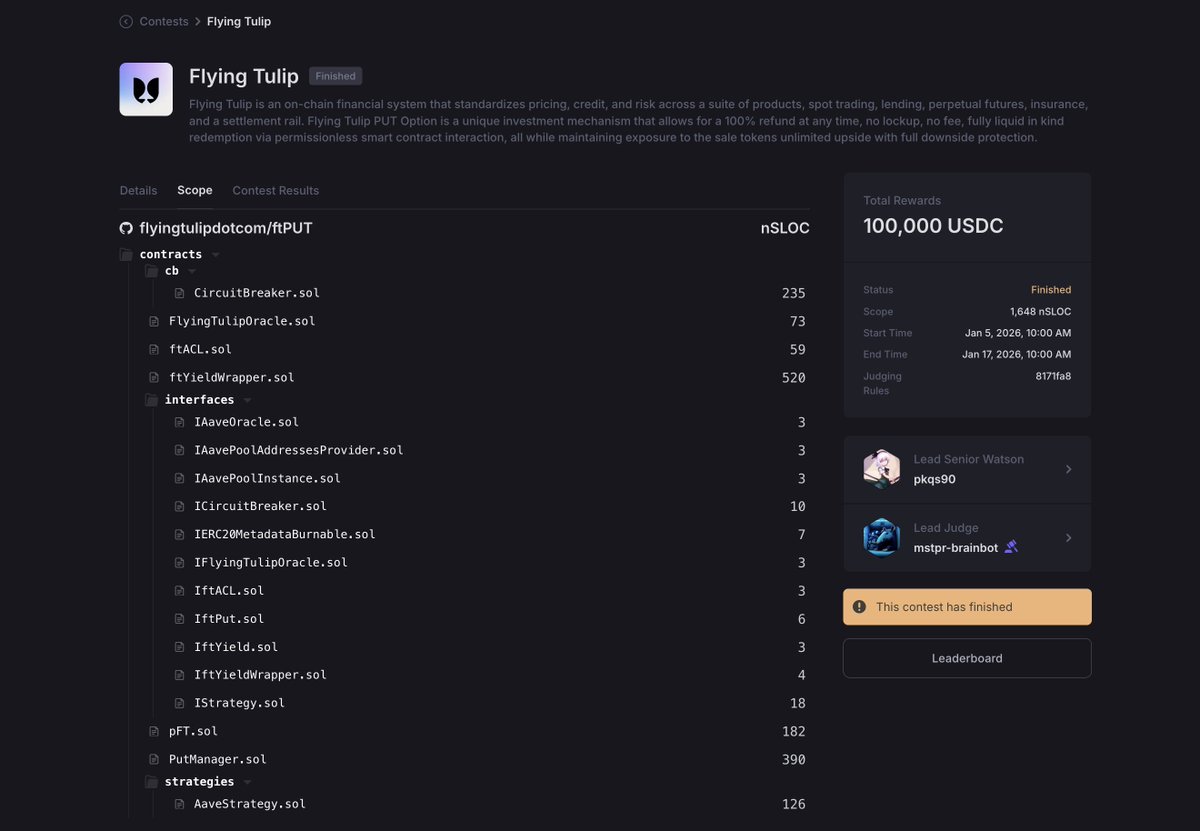Click the file icon for IAavePoolAddressesProvider.sol
This screenshot has height=831, width=1200.
[179, 450]
